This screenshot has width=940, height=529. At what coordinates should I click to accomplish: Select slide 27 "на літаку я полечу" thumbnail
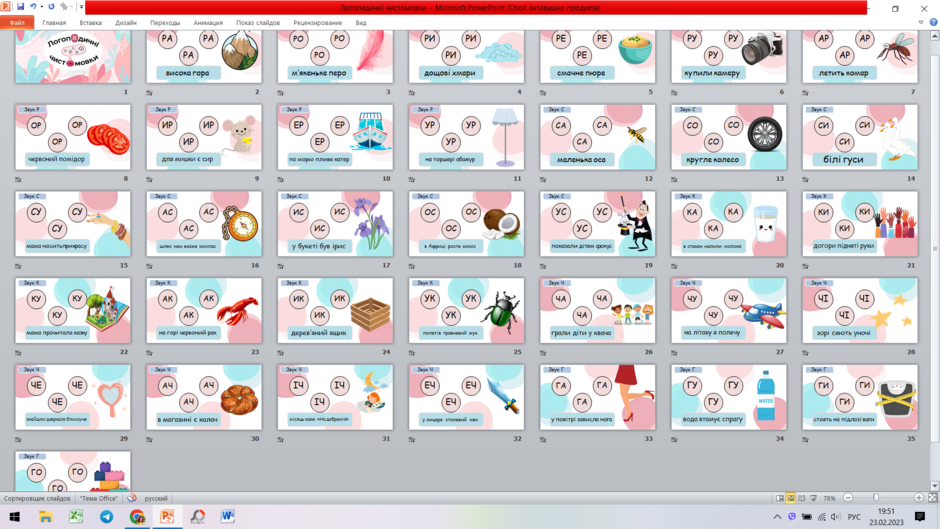tap(728, 311)
